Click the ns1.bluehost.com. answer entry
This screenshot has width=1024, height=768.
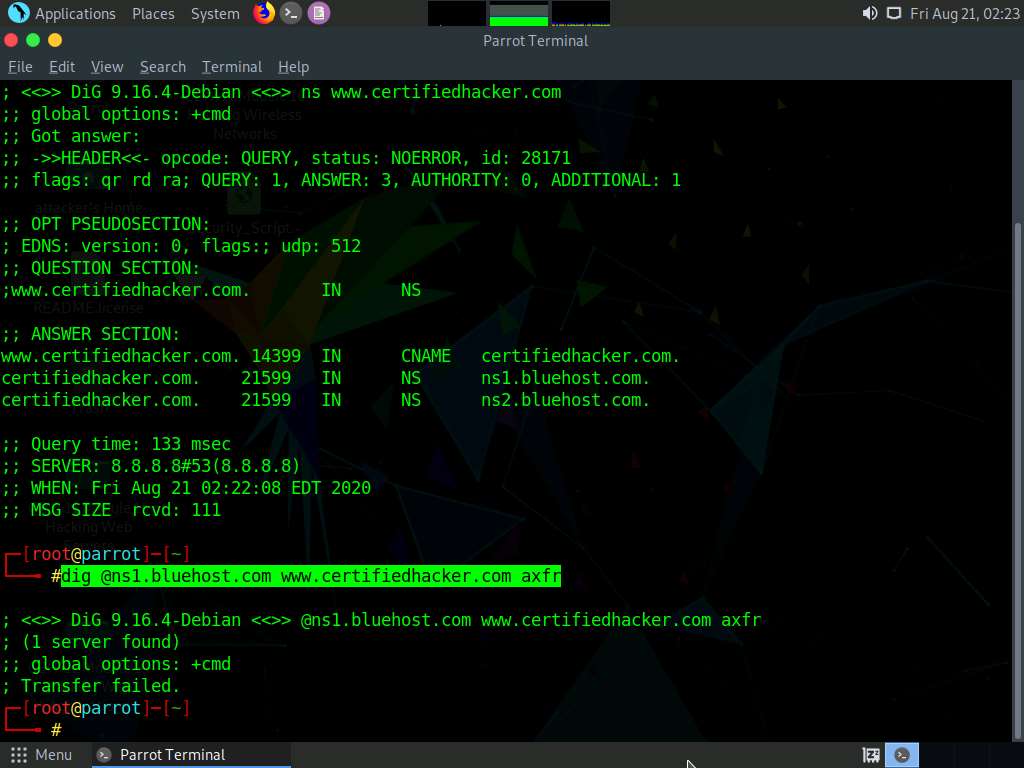[x=566, y=378]
